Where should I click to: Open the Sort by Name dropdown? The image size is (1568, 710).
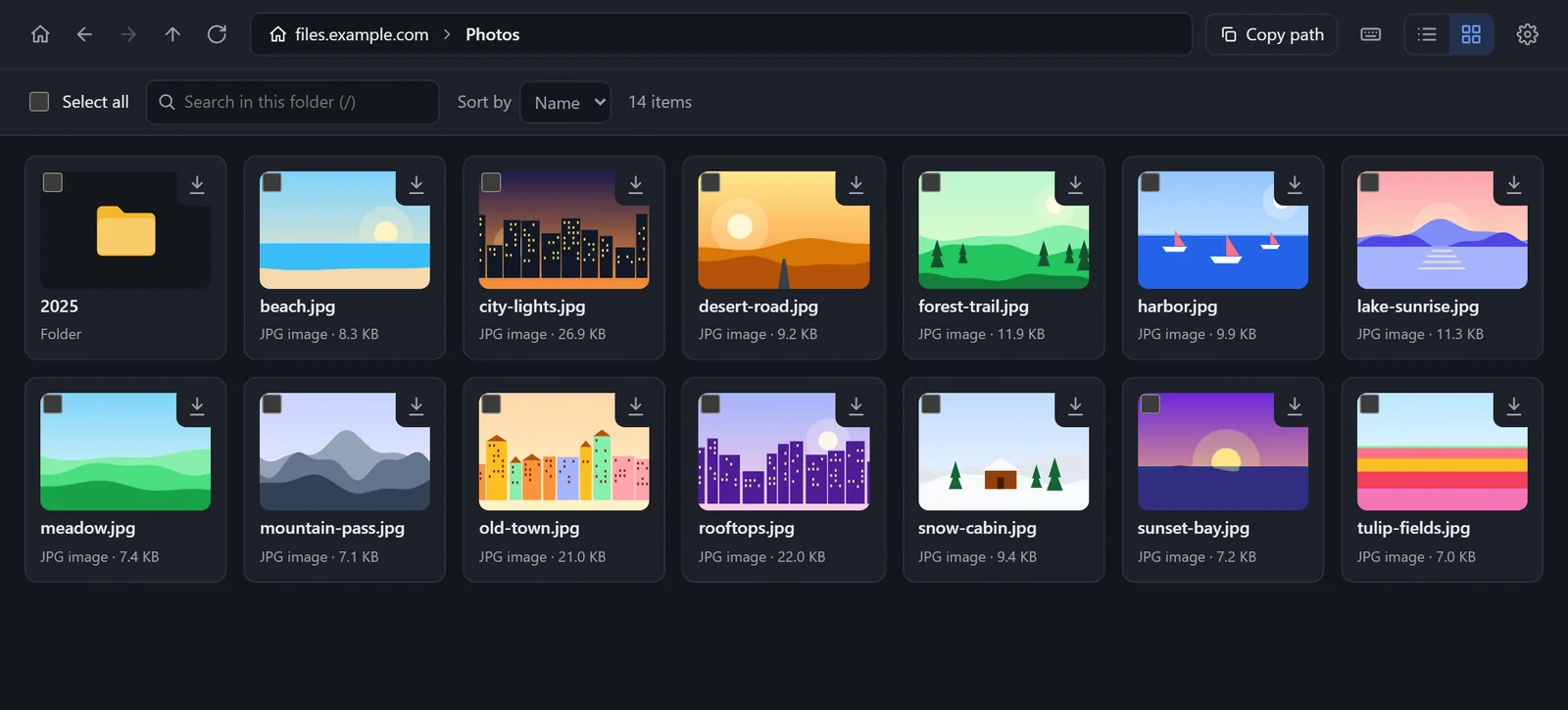[565, 102]
